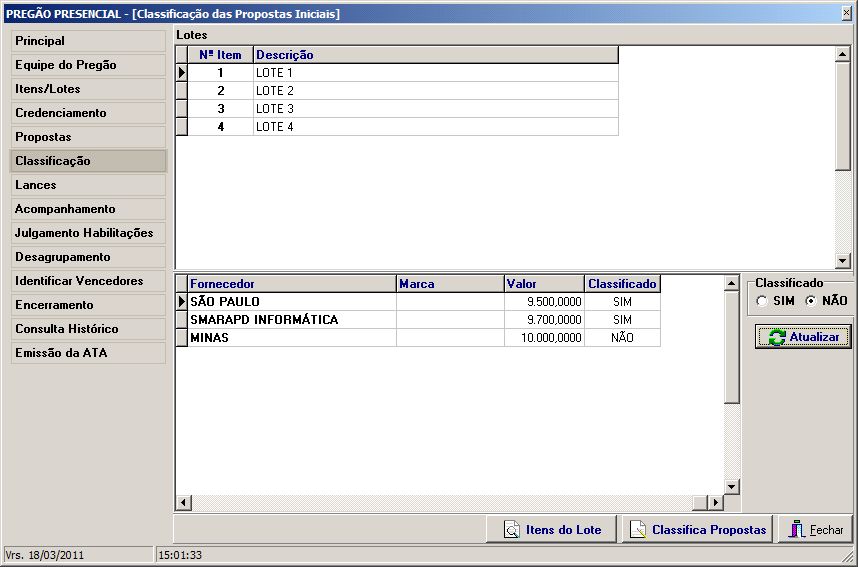The image size is (858, 567).
Task: Click the version date Vrs. 18/03/2011 status text
Action: point(45,555)
